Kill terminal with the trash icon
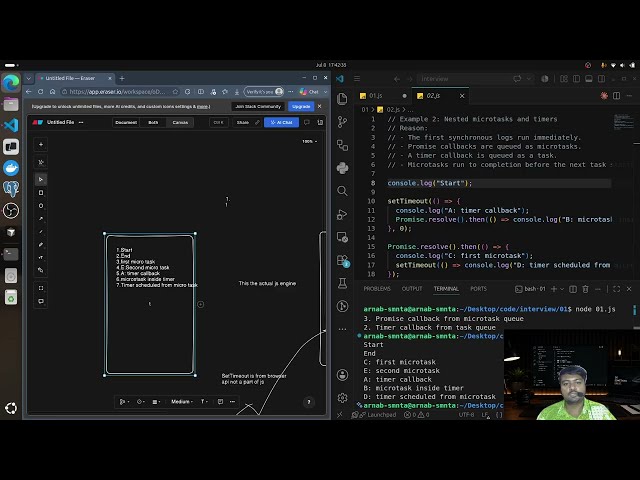This screenshot has height=480, width=640. coord(585,289)
